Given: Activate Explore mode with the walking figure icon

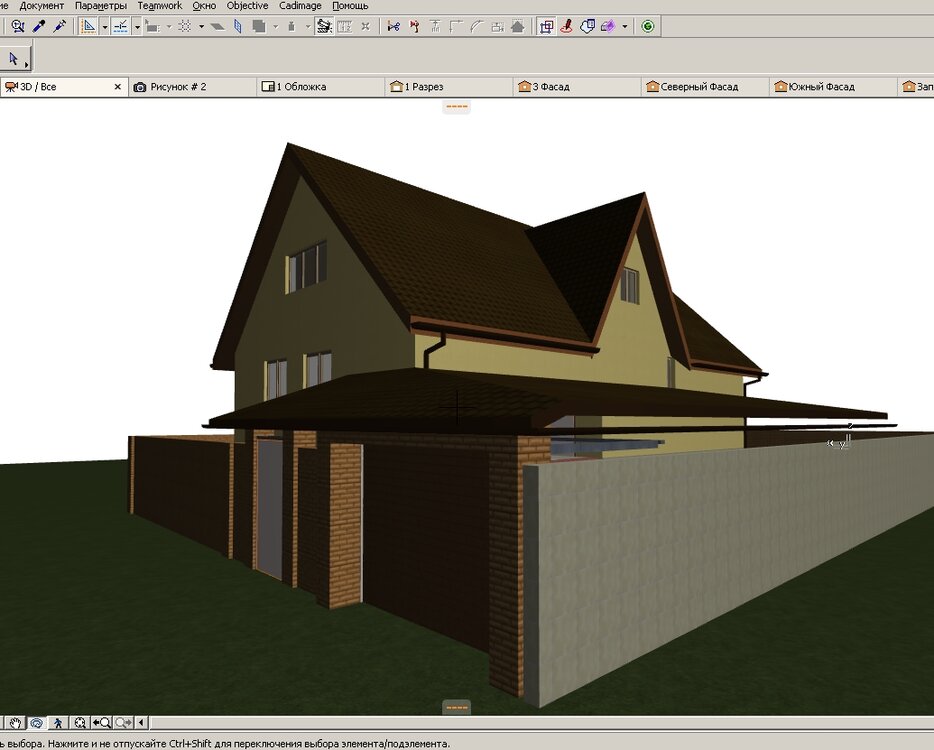Looking at the screenshot, I should click(x=58, y=721).
